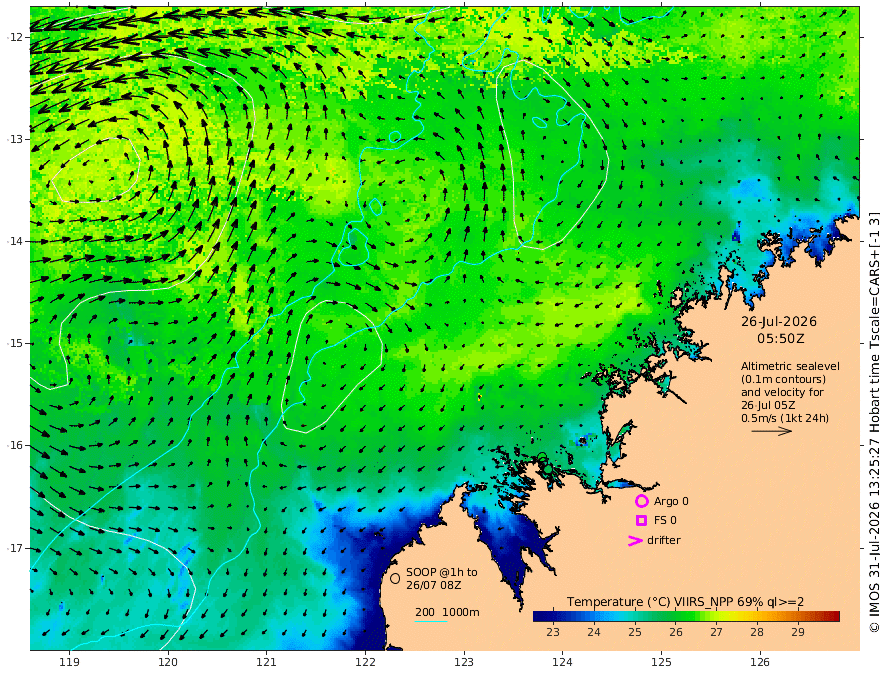
Task: Click the "26-Jul-2026" date text
Action: click(779, 321)
